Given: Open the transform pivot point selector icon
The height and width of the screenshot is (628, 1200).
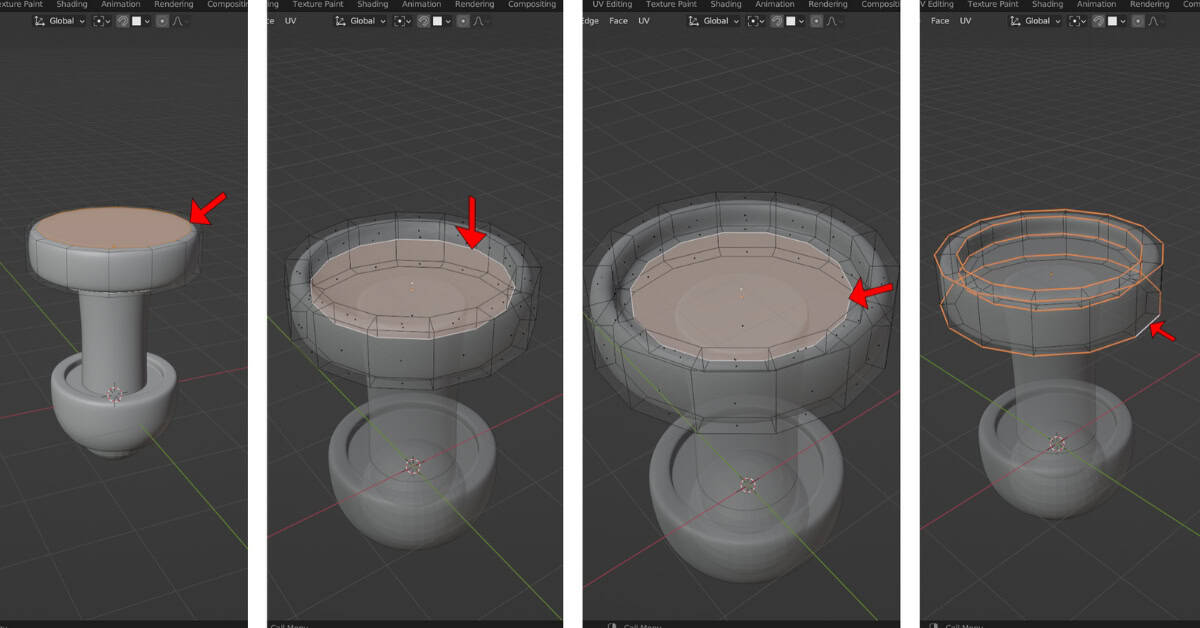Looking at the screenshot, I should point(100,21).
